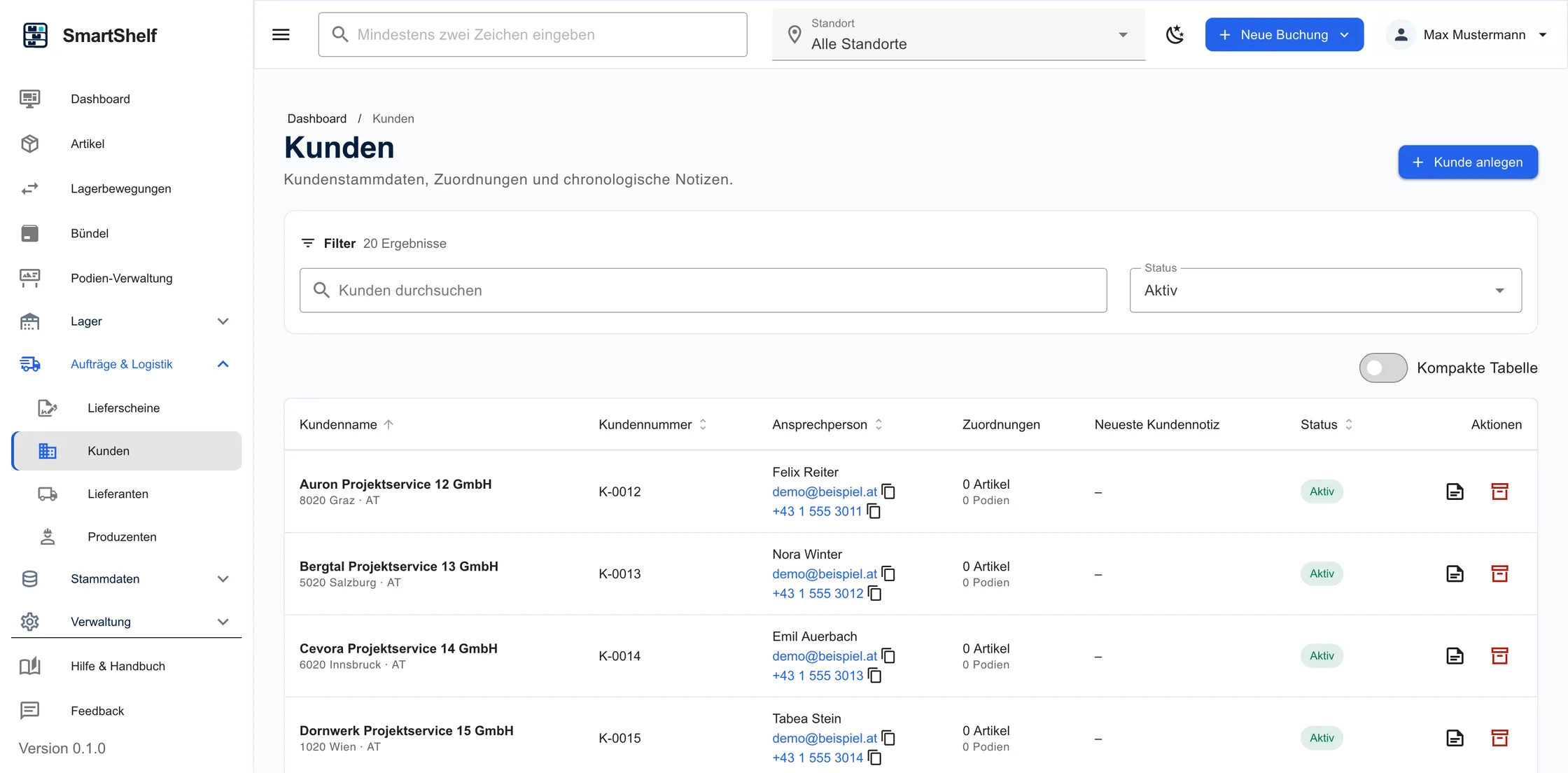Screen dimensions: 1568x773
Task: Open Podien-Verwaltung in the sidebar
Action: pyautogui.click(x=126, y=278)
